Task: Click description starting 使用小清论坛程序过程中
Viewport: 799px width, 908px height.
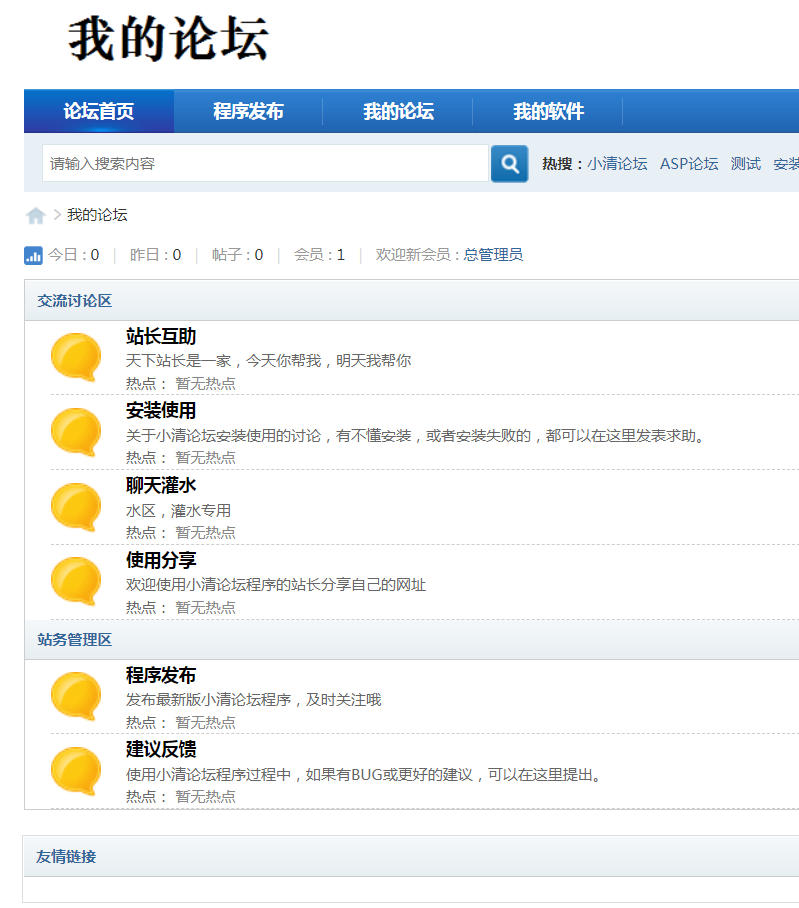Action: [x=366, y=775]
